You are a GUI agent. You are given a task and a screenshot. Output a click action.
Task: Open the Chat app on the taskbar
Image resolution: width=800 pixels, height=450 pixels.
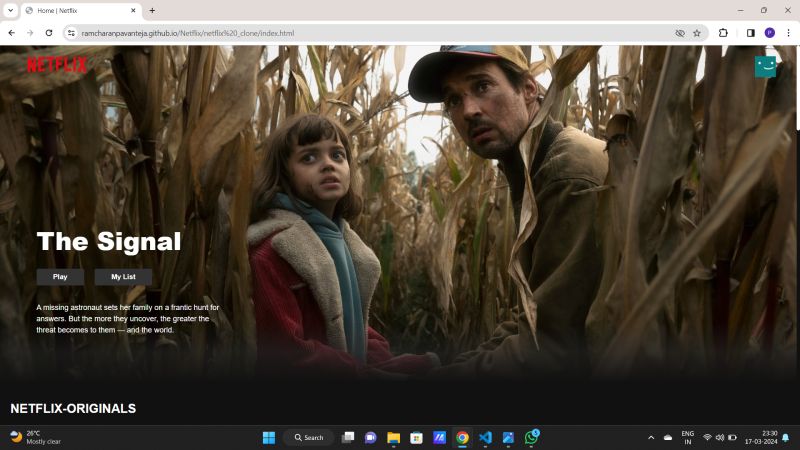click(370, 438)
